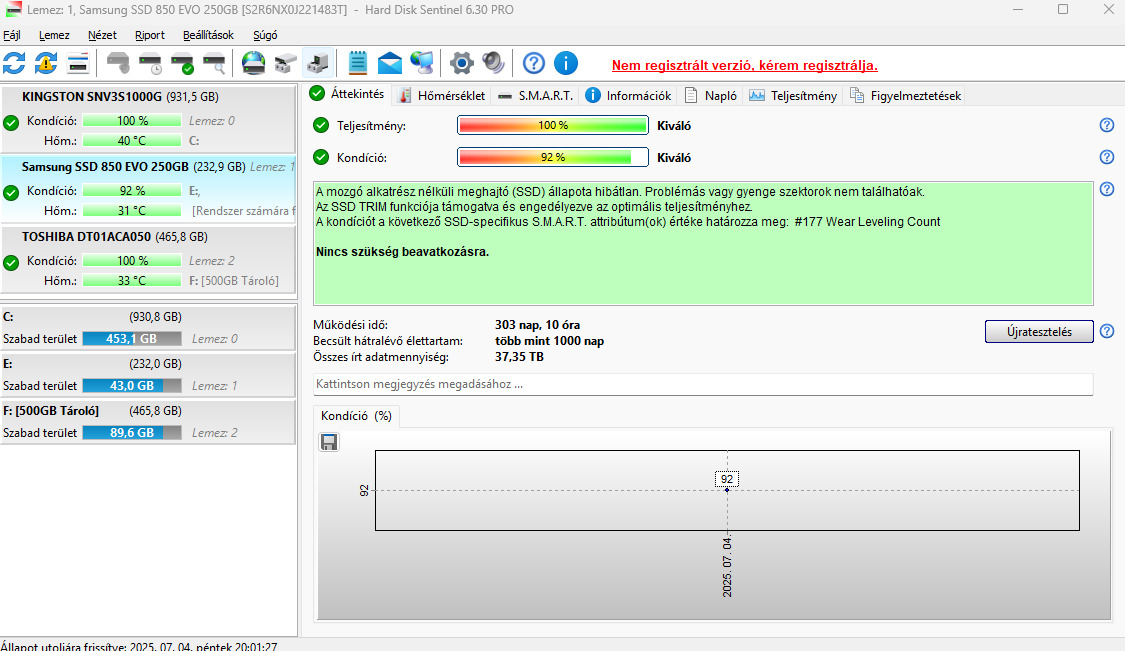Switch to the second Teljesítmény tab with chart icon
1125x651 pixels.
794,95
